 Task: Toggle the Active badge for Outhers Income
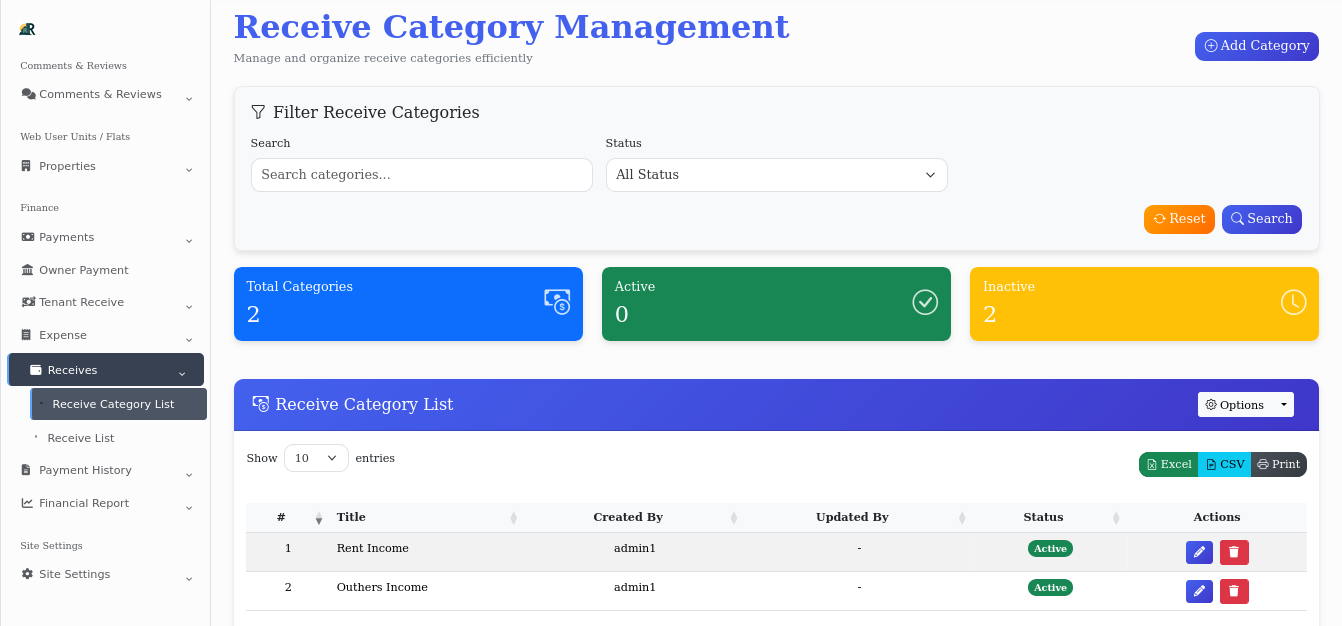1050,587
